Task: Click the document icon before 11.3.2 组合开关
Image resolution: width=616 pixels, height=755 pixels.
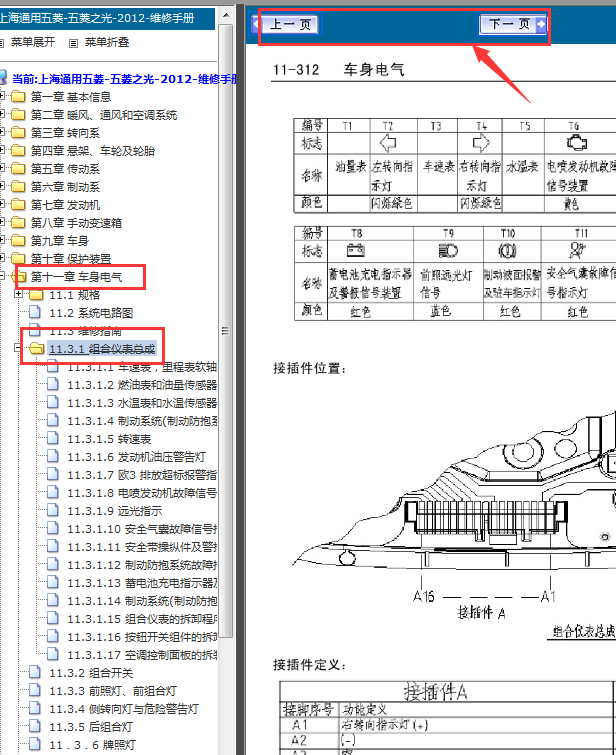Action: coord(36,673)
